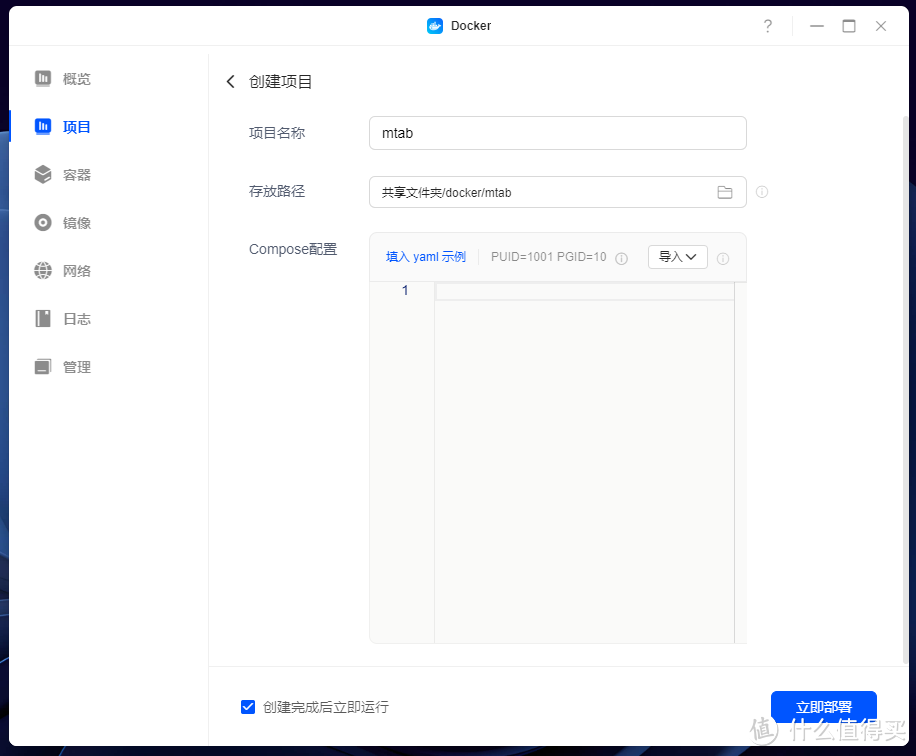916x756 pixels.
Task: Toggle the 创建完成后立即运行 checkbox
Action: pyautogui.click(x=247, y=706)
